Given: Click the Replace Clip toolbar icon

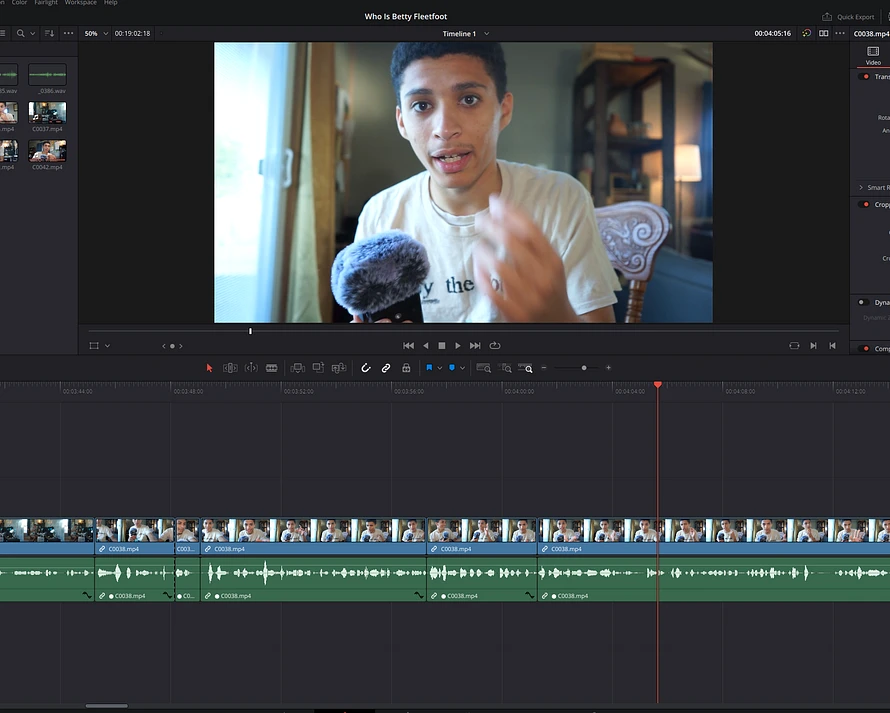Looking at the screenshot, I should tap(339, 368).
